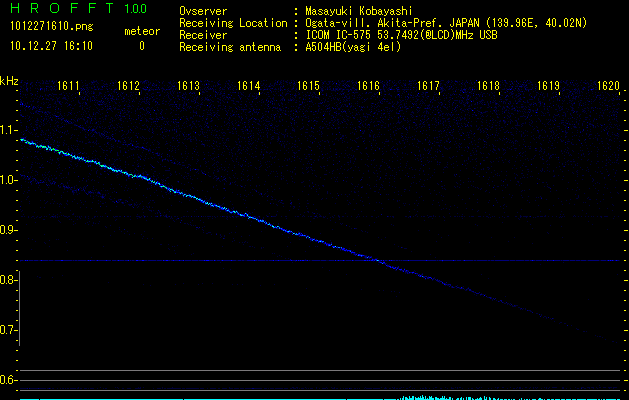Screen dimensions: 629x400
Task: Click the ICOM IC-575 receiver details
Action: click(x=401, y=35)
